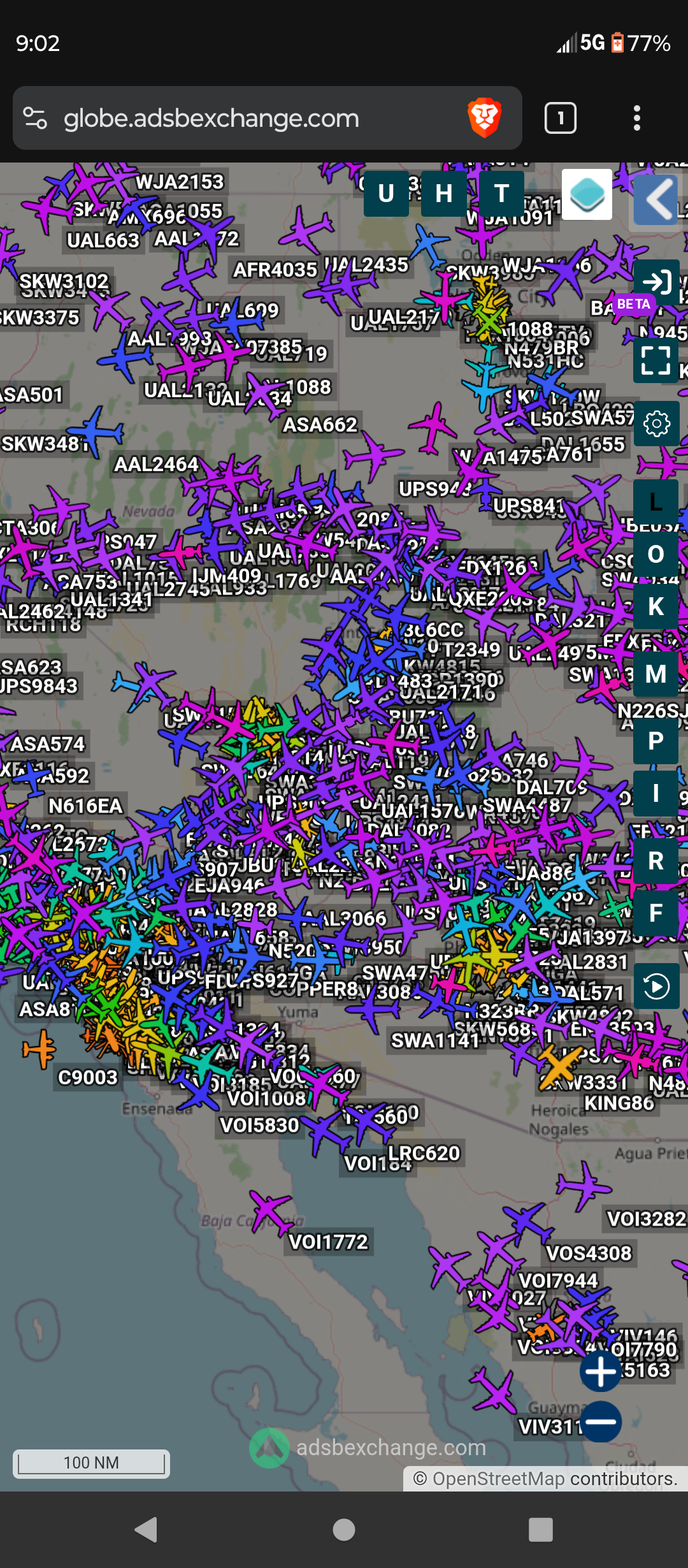
Task: Open the history replay button
Action: point(656,987)
